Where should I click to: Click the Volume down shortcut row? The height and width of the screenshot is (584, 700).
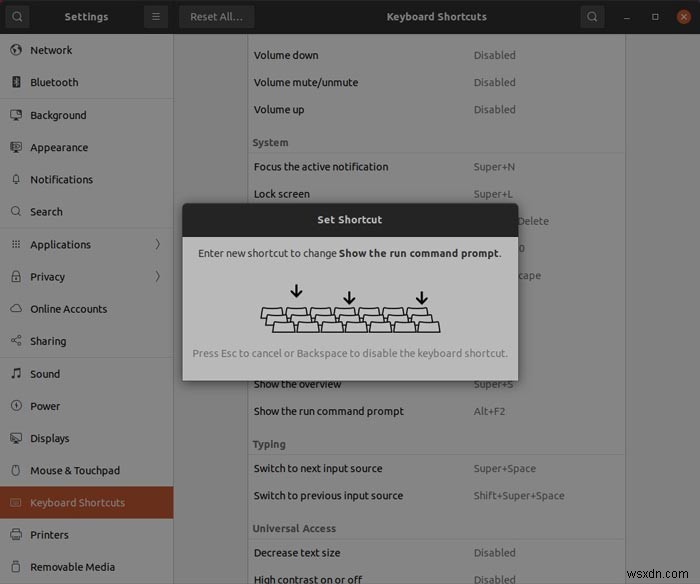[437, 55]
